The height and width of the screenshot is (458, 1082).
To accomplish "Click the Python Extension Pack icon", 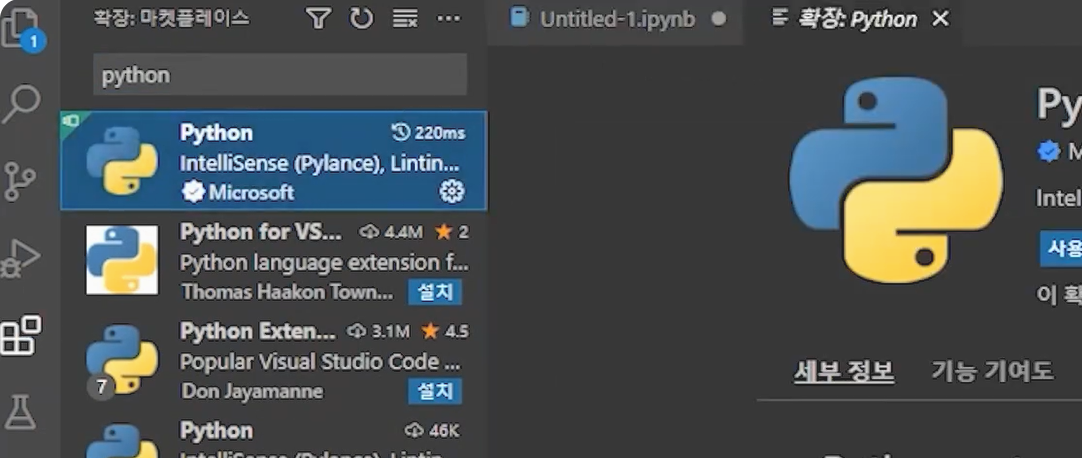I will [122, 359].
